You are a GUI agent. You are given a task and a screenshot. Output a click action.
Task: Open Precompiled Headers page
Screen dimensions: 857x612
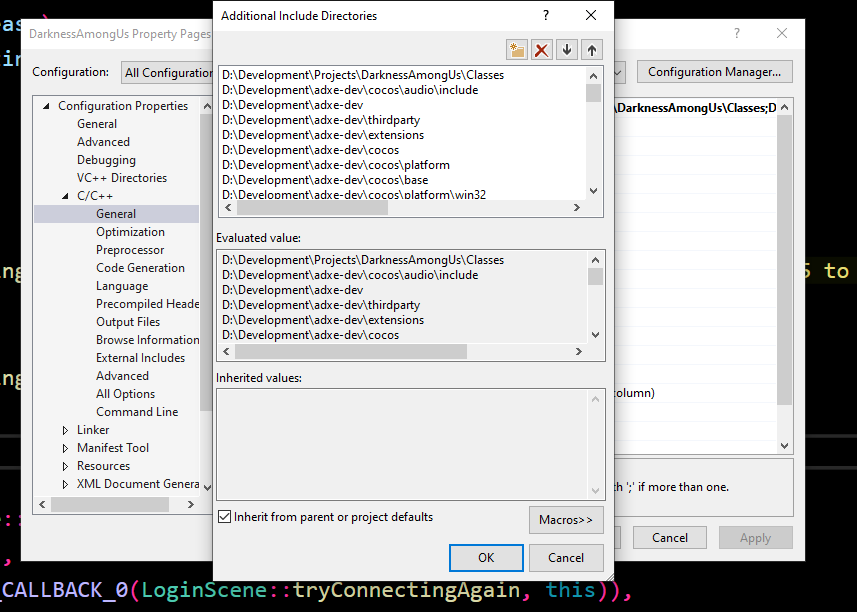click(x=148, y=304)
